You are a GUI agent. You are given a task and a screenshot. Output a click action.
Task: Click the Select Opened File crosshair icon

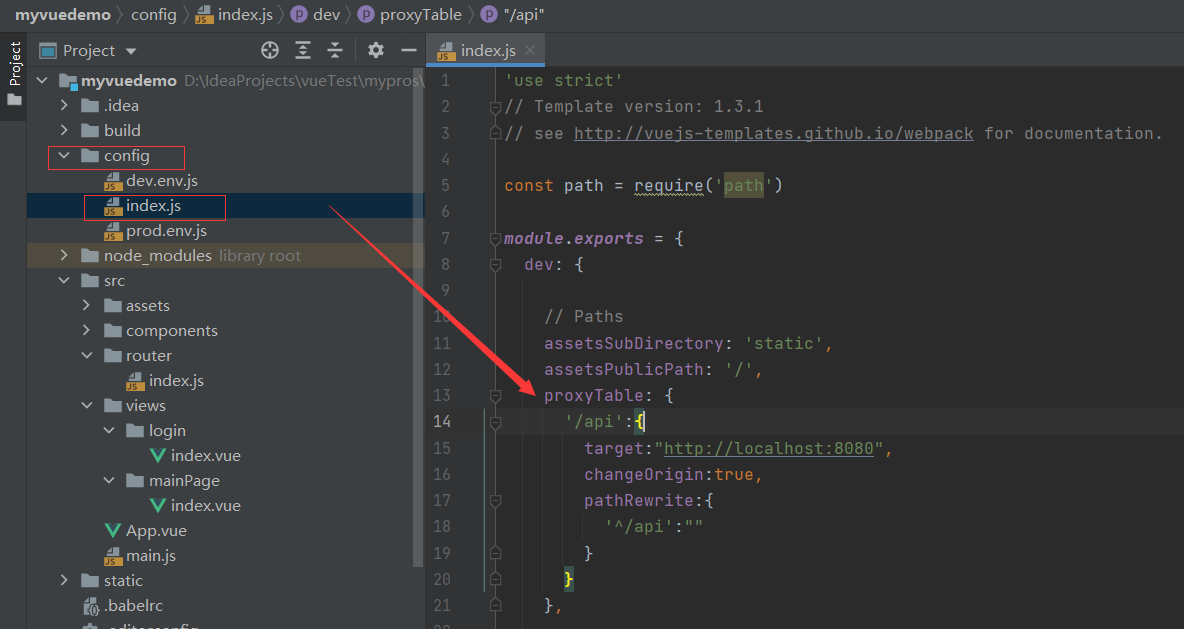269,49
